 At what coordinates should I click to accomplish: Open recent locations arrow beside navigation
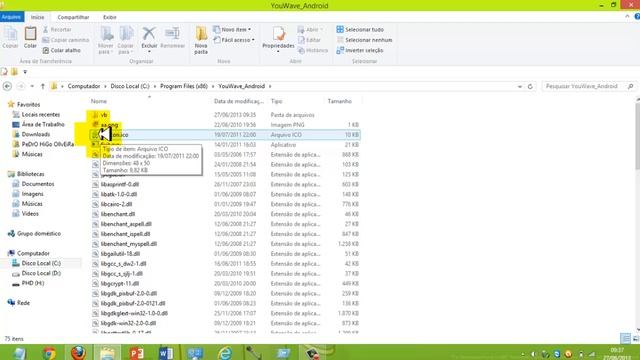point(32,87)
